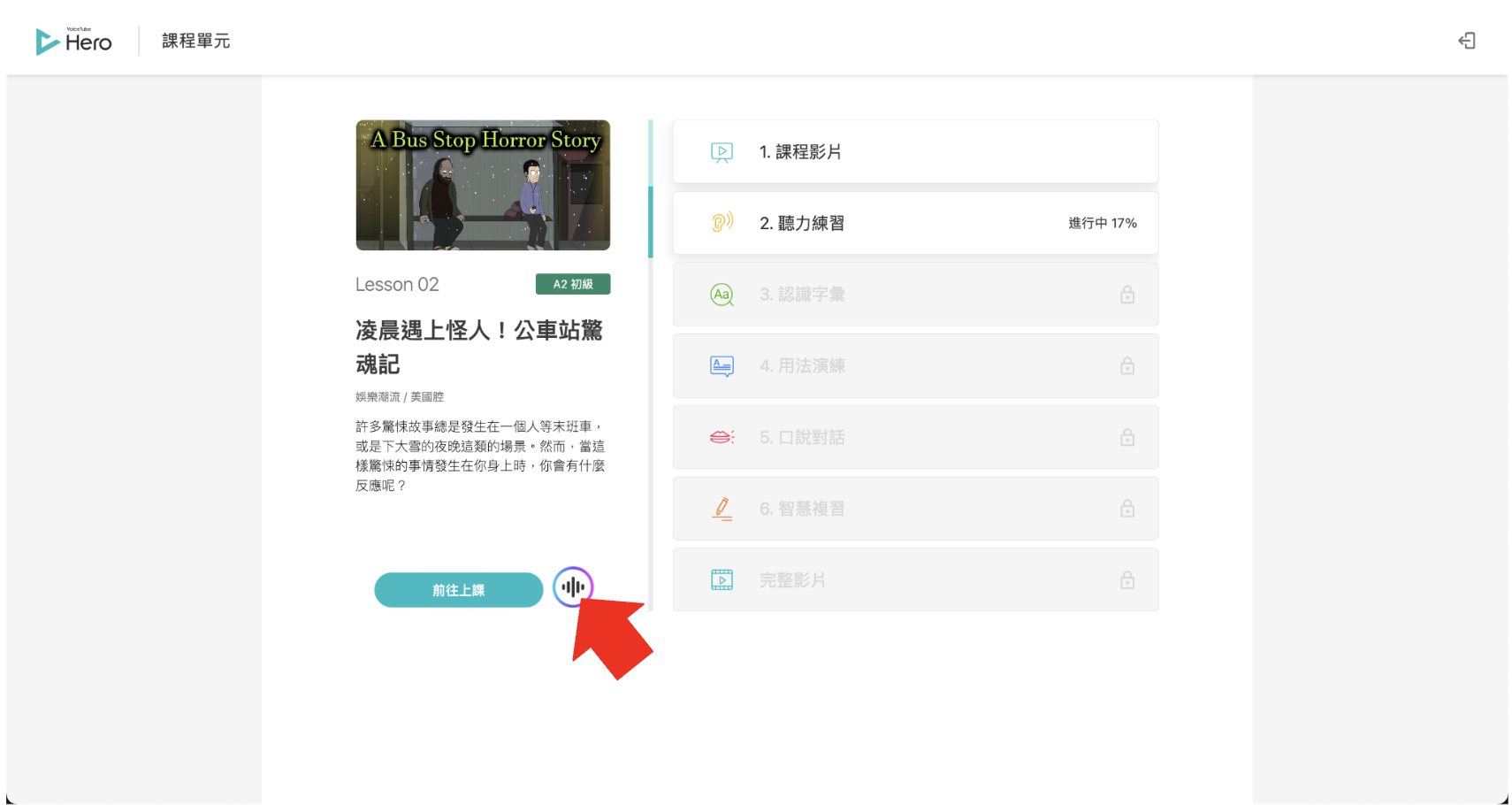Image resolution: width=1512 pixels, height=805 pixels.
Task: Click the 進行中 17% progress label
Action: pos(1102,223)
